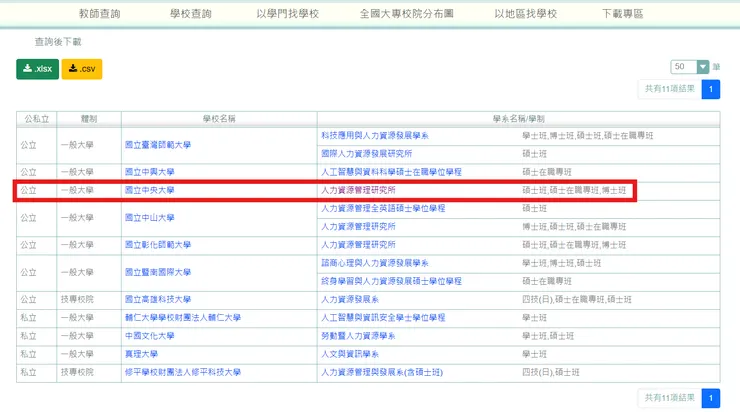Select 學士班,碩士班 text in 中國文化大學 row
Screen dimensions: 740x412
click(548, 336)
